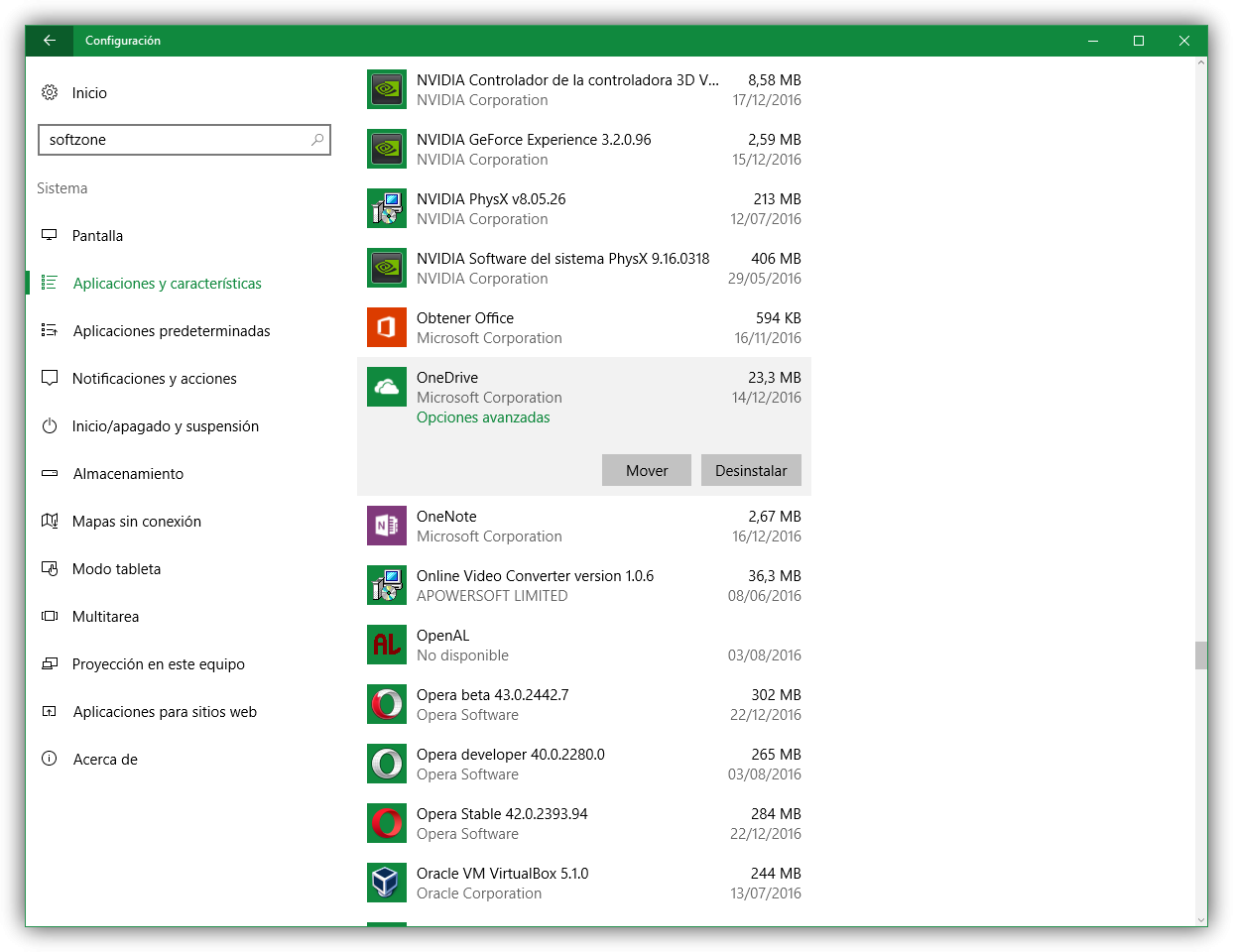Click scrollbar up arrow

(x=1201, y=62)
